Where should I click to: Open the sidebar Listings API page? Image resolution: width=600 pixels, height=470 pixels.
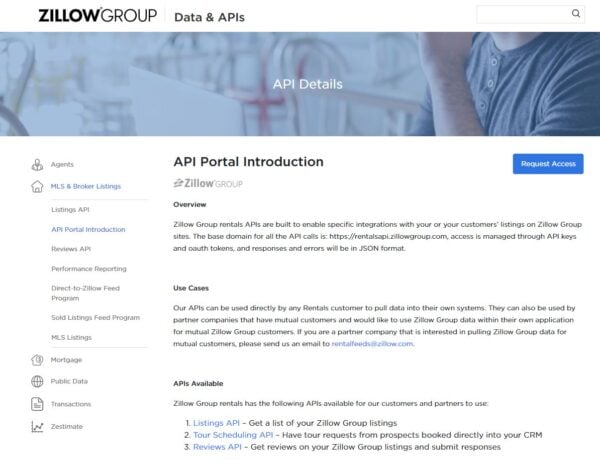70,210
